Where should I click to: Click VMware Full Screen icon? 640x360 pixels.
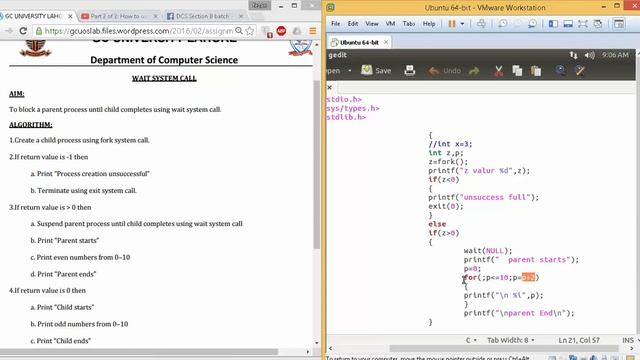(x=582, y=24)
